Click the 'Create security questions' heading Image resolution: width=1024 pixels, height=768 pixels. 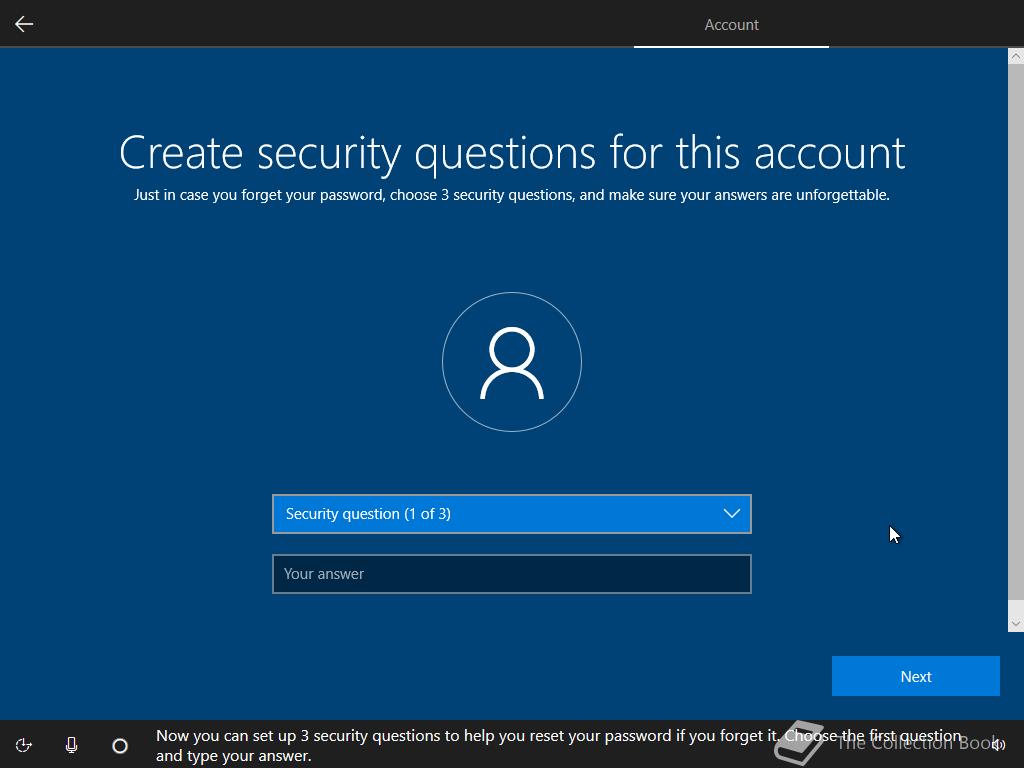[x=512, y=153]
